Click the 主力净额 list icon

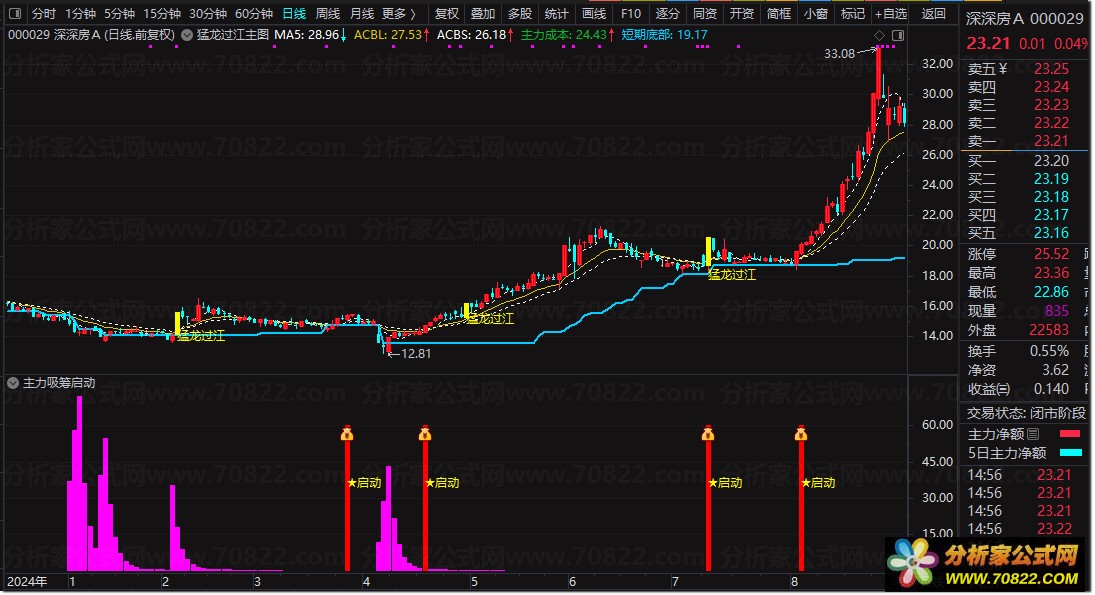pos(1033,434)
